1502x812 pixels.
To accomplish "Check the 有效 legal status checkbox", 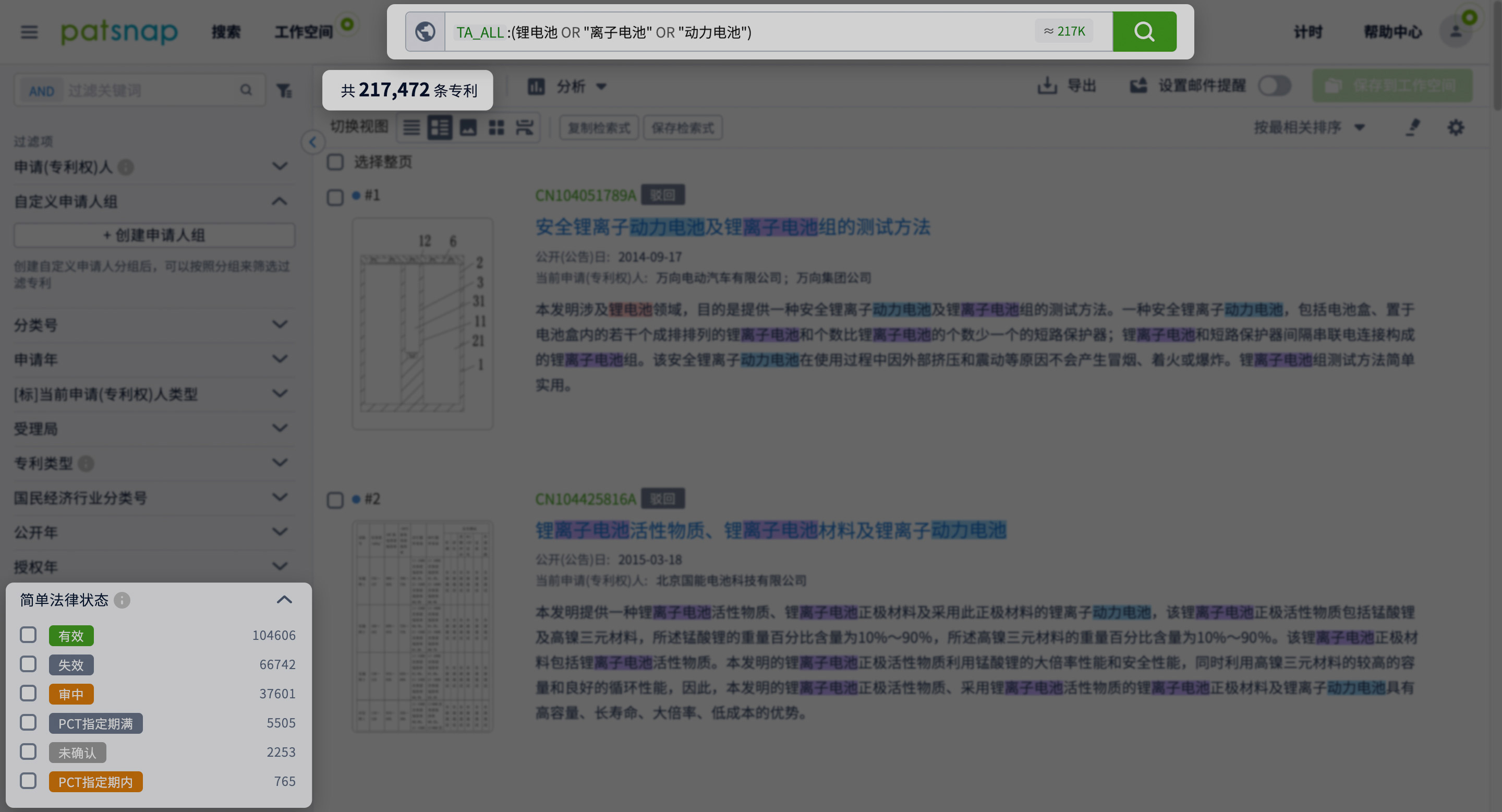I will [28, 635].
